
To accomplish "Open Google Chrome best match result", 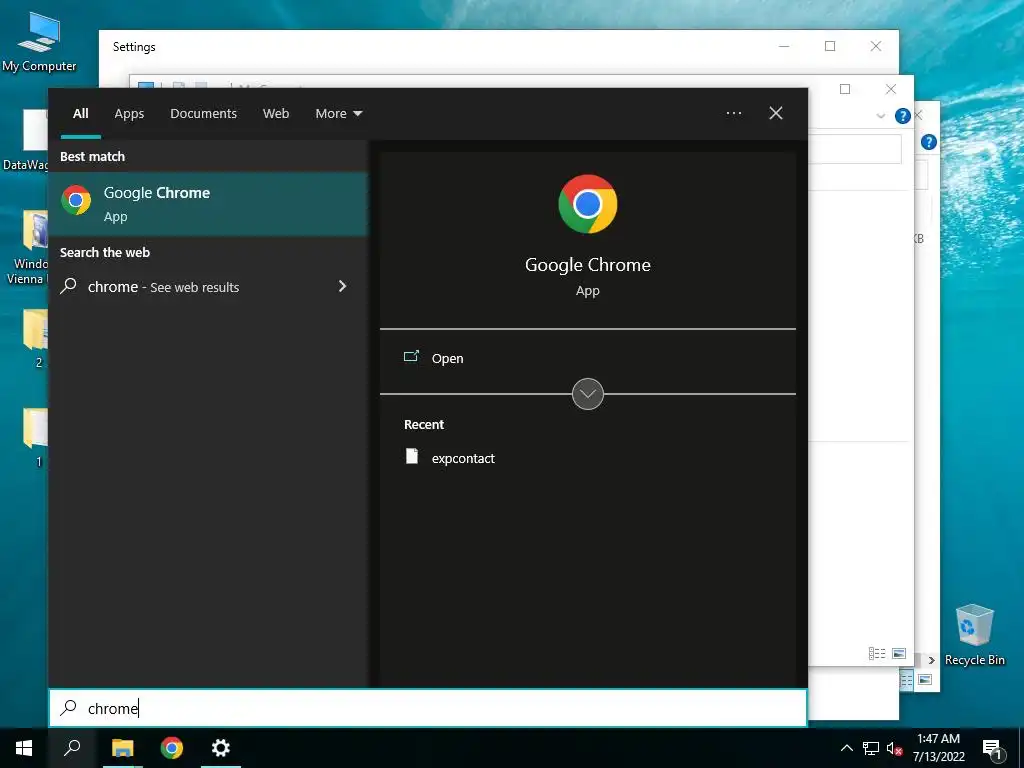I will point(208,204).
